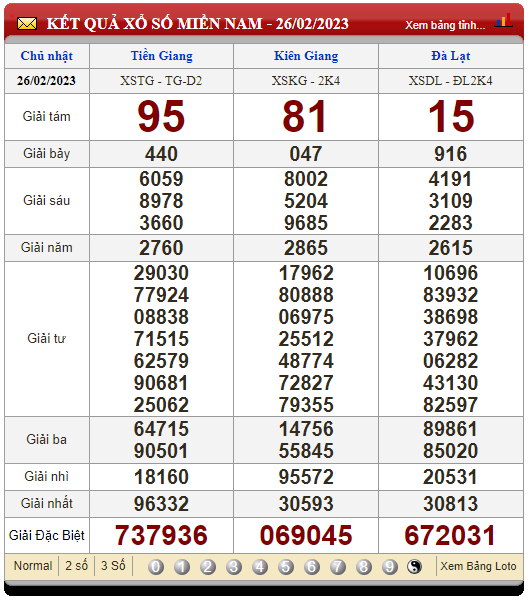Select digit 6 filter ball

tap(312, 567)
